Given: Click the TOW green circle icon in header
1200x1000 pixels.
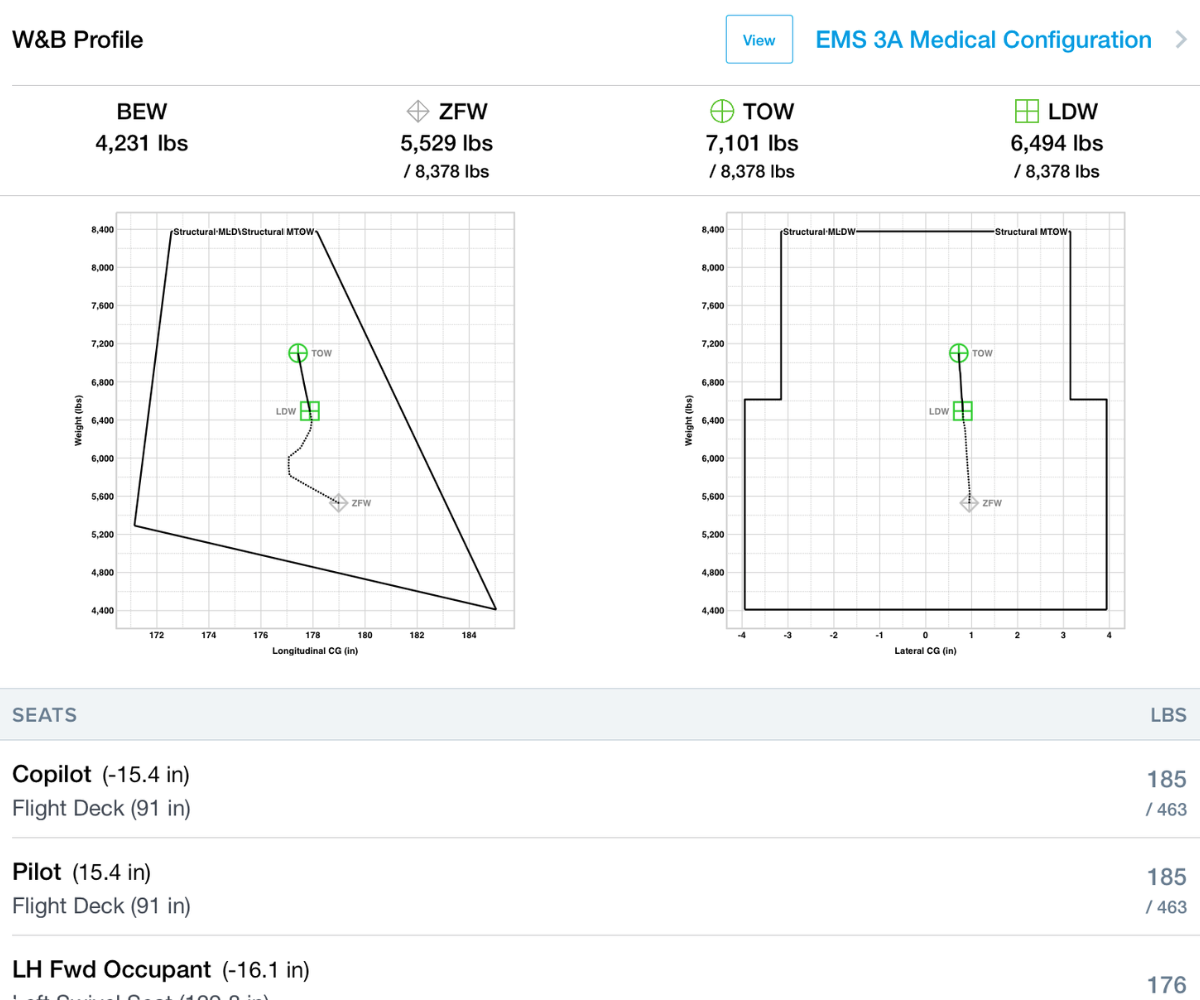Looking at the screenshot, I should click(x=721, y=111).
